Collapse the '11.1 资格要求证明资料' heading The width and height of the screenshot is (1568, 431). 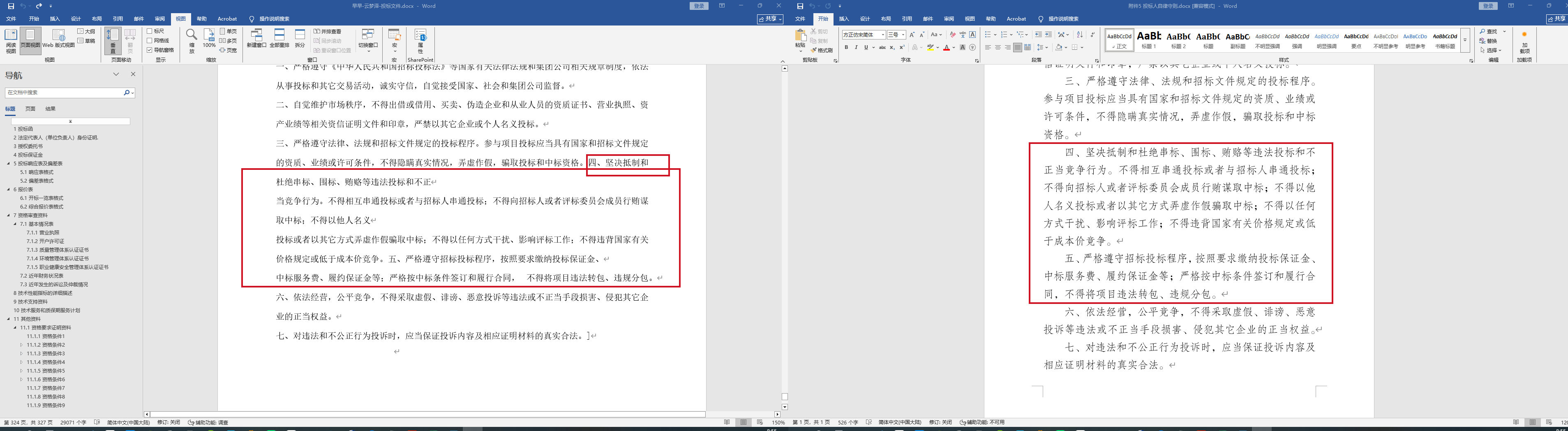15,327
